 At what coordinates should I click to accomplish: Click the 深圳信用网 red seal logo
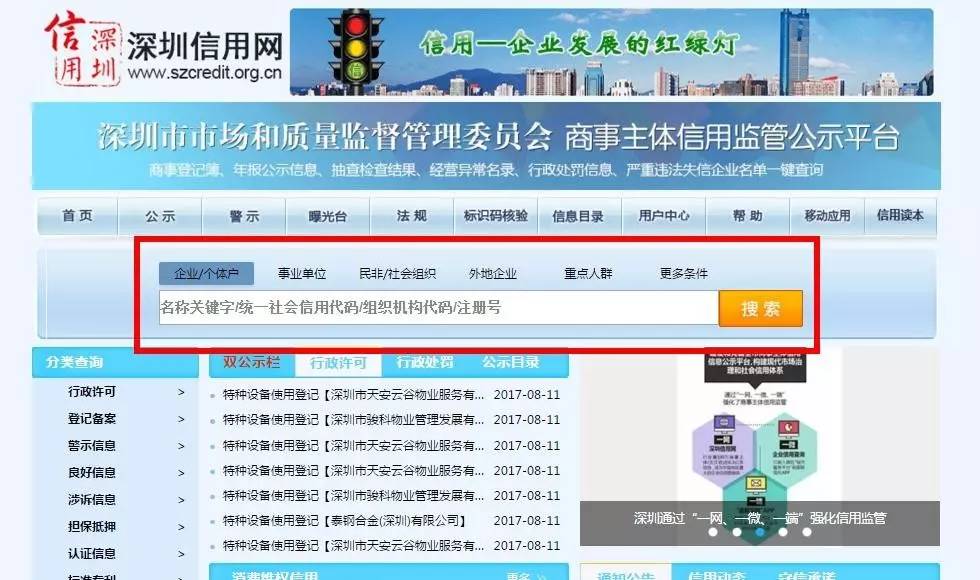tap(82, 50)
